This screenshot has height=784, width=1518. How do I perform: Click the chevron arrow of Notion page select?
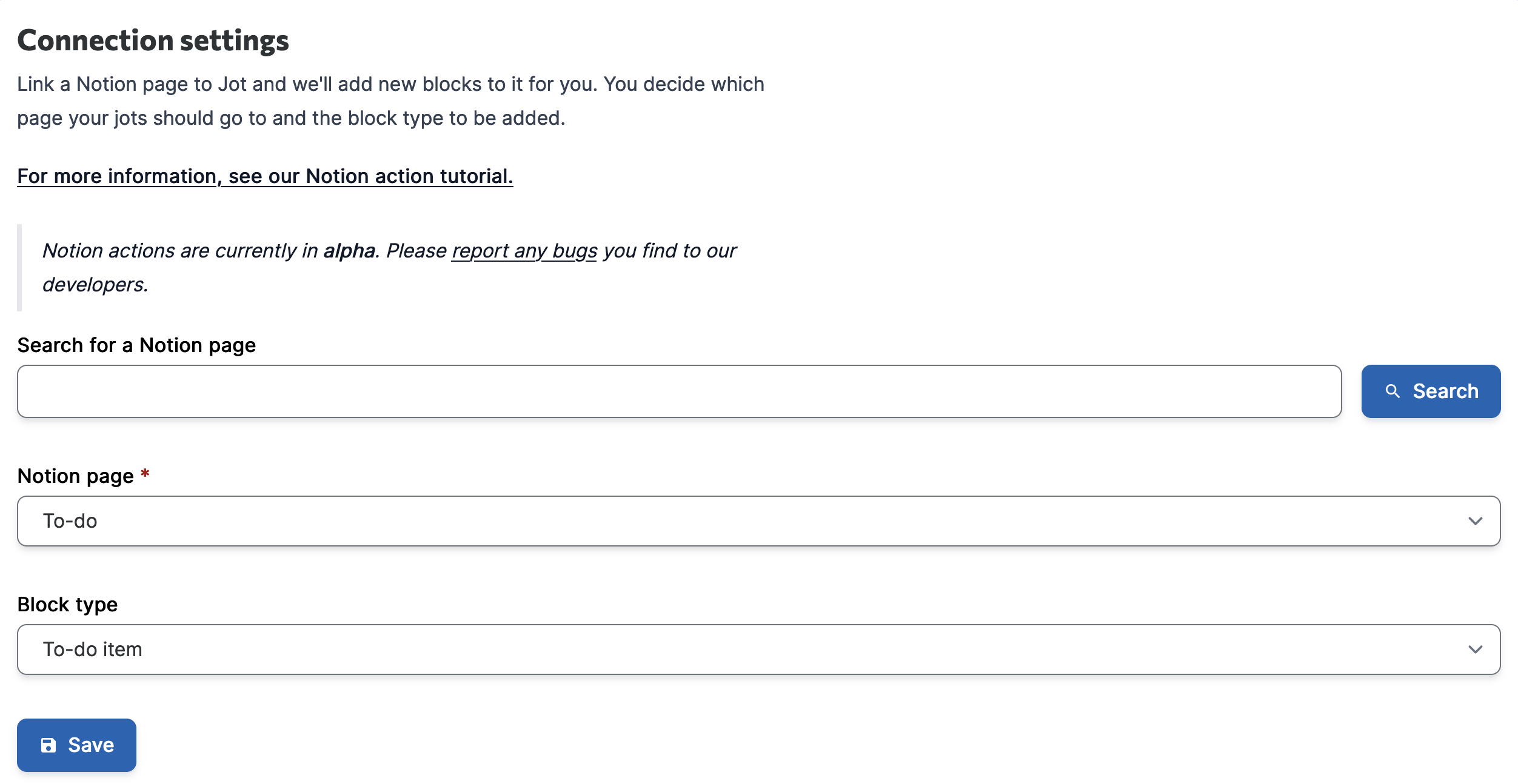(1475, 521)
